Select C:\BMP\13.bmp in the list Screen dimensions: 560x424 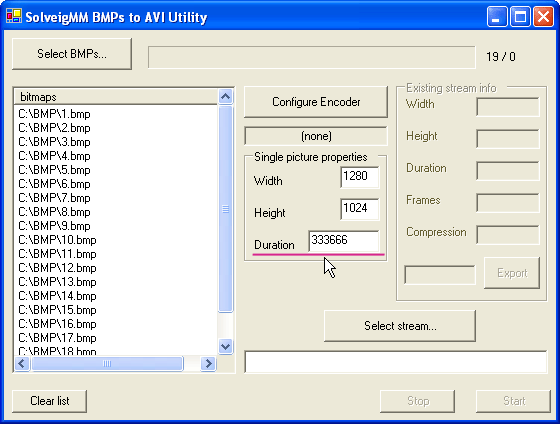57,282
